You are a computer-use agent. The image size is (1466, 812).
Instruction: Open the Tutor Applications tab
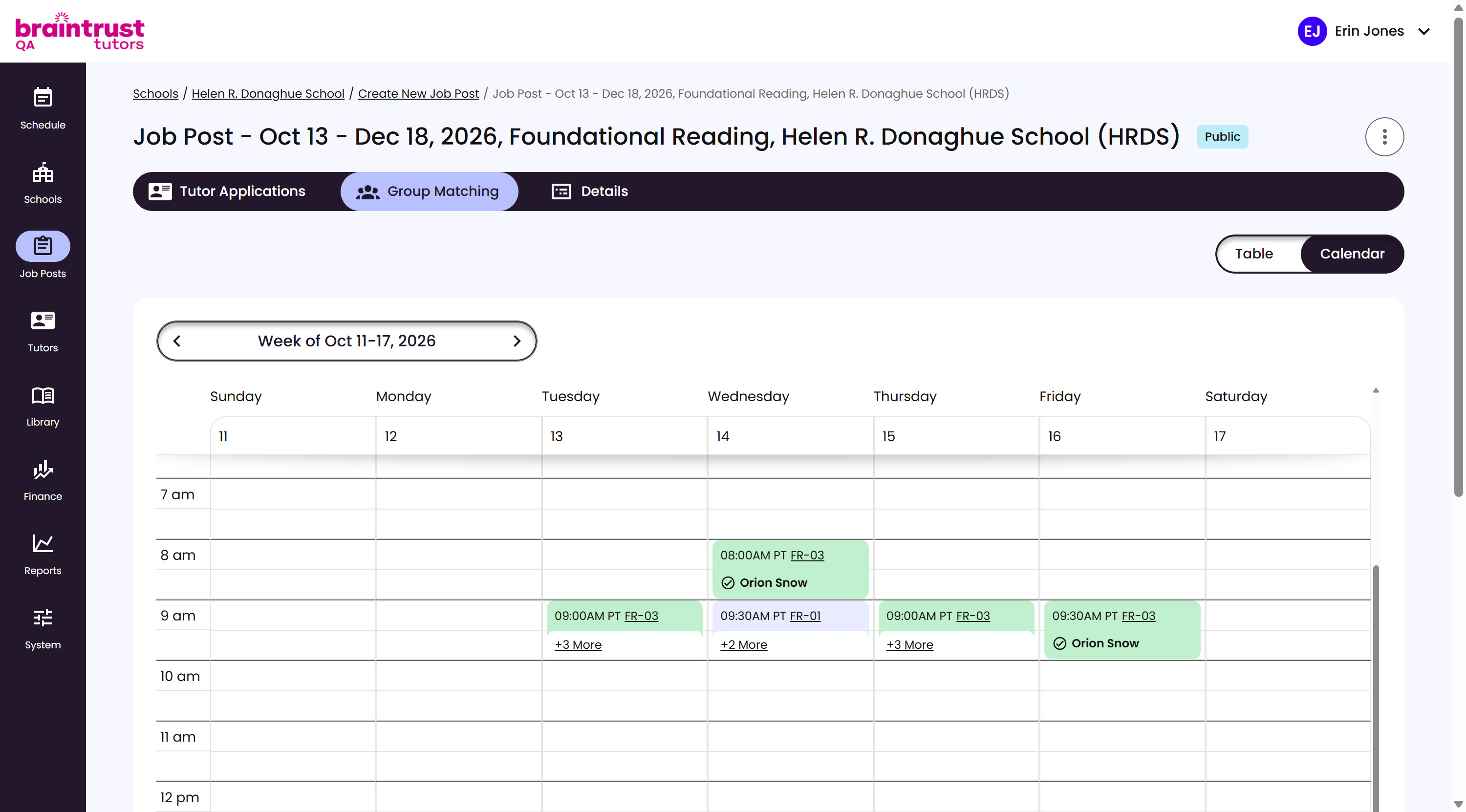[227, 191]
